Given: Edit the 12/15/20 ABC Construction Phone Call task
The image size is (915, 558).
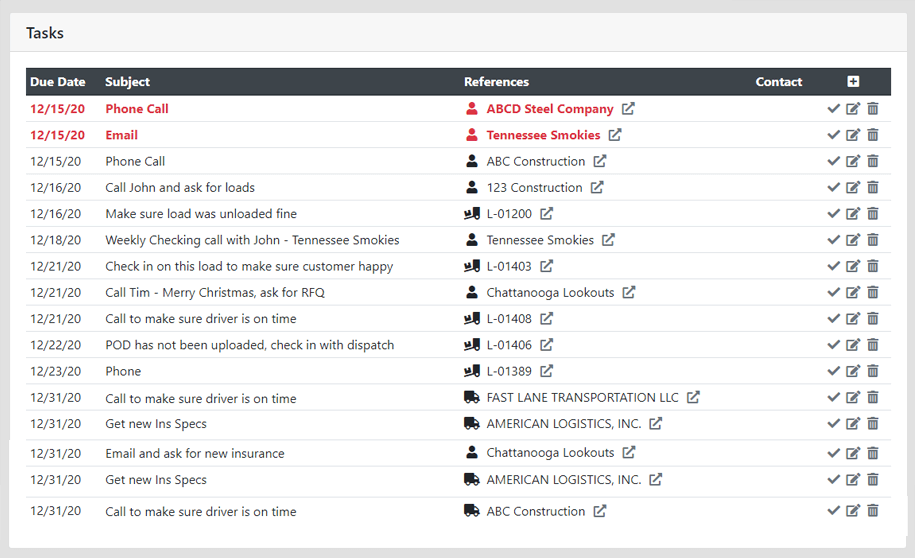Looking at the screenshot, I should (x=853, y=161).
